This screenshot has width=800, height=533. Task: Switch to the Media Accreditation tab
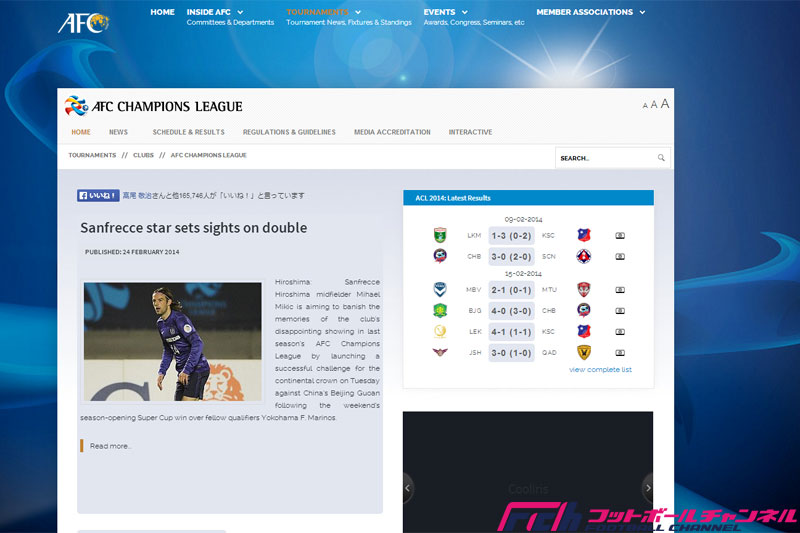point(392,132)
